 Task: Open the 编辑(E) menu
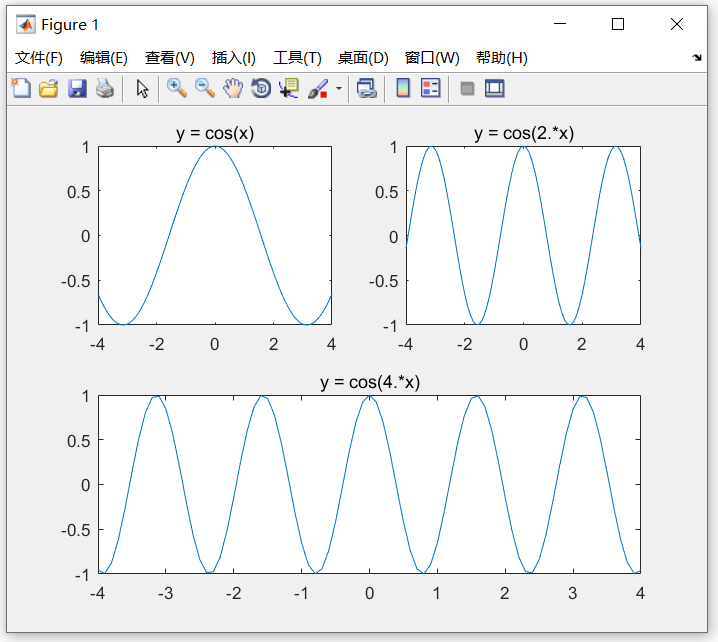103,58
